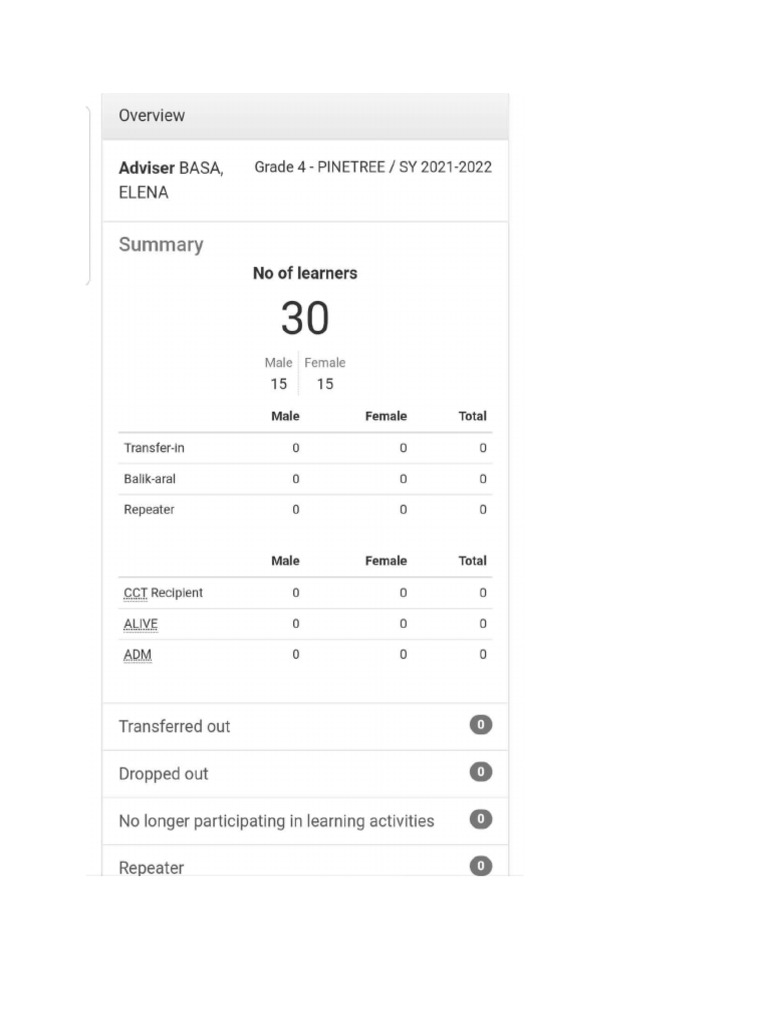Image resolution: width=768 pixels, height=1024 pixels.
Task: Click the Summary section heading
Action: (160, 244)
